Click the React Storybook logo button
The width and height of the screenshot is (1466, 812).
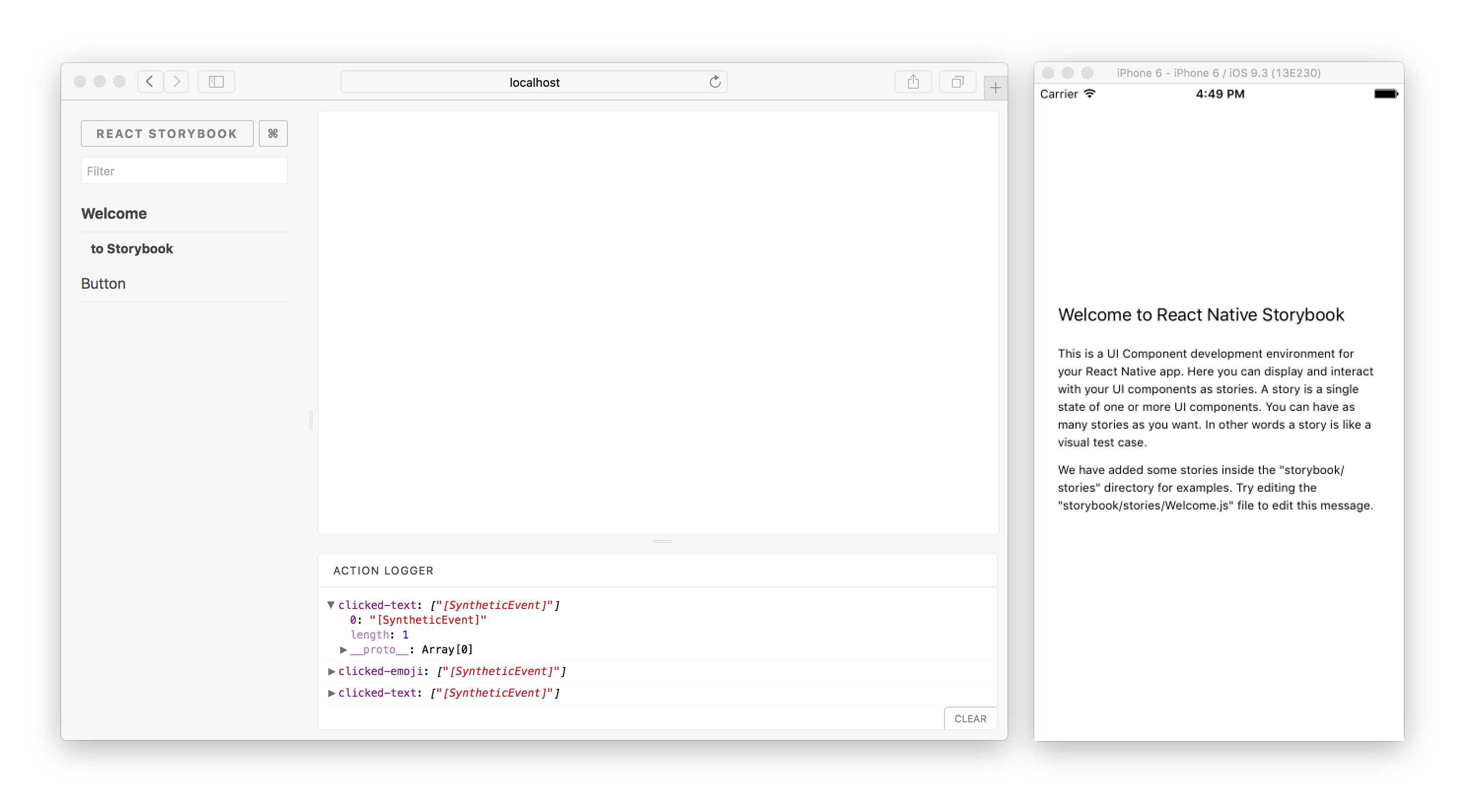(166, 133)
